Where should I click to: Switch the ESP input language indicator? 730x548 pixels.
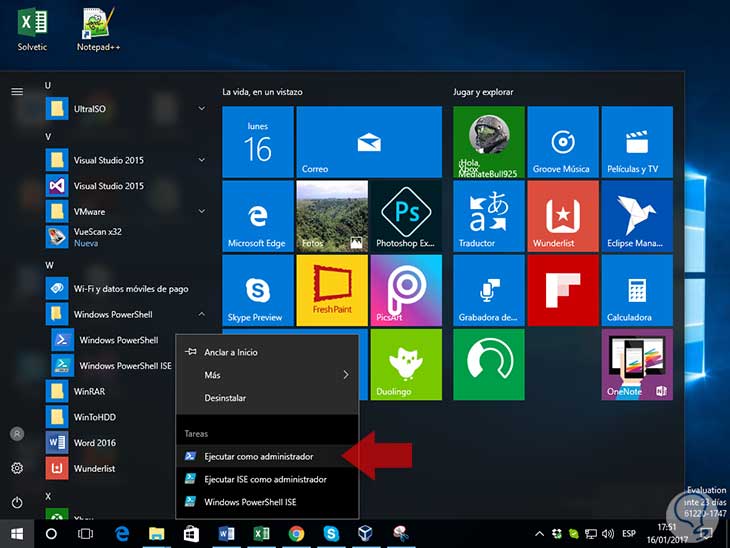point(629,534)
